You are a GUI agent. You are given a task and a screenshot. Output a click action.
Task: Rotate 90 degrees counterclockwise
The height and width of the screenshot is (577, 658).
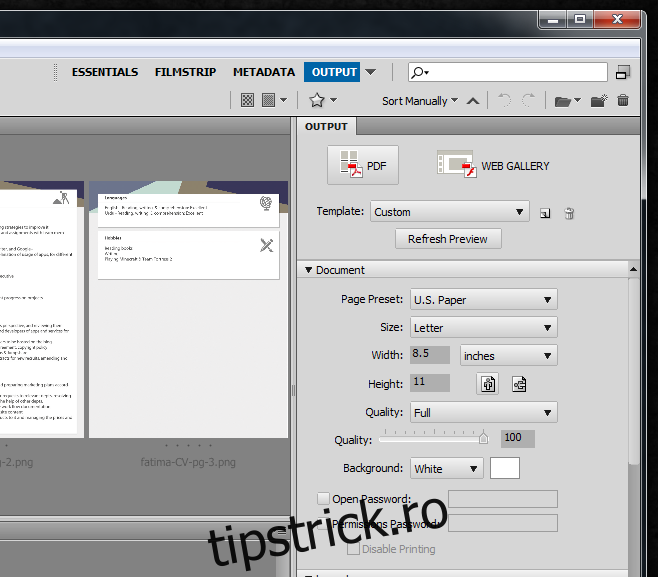(504, 101)
